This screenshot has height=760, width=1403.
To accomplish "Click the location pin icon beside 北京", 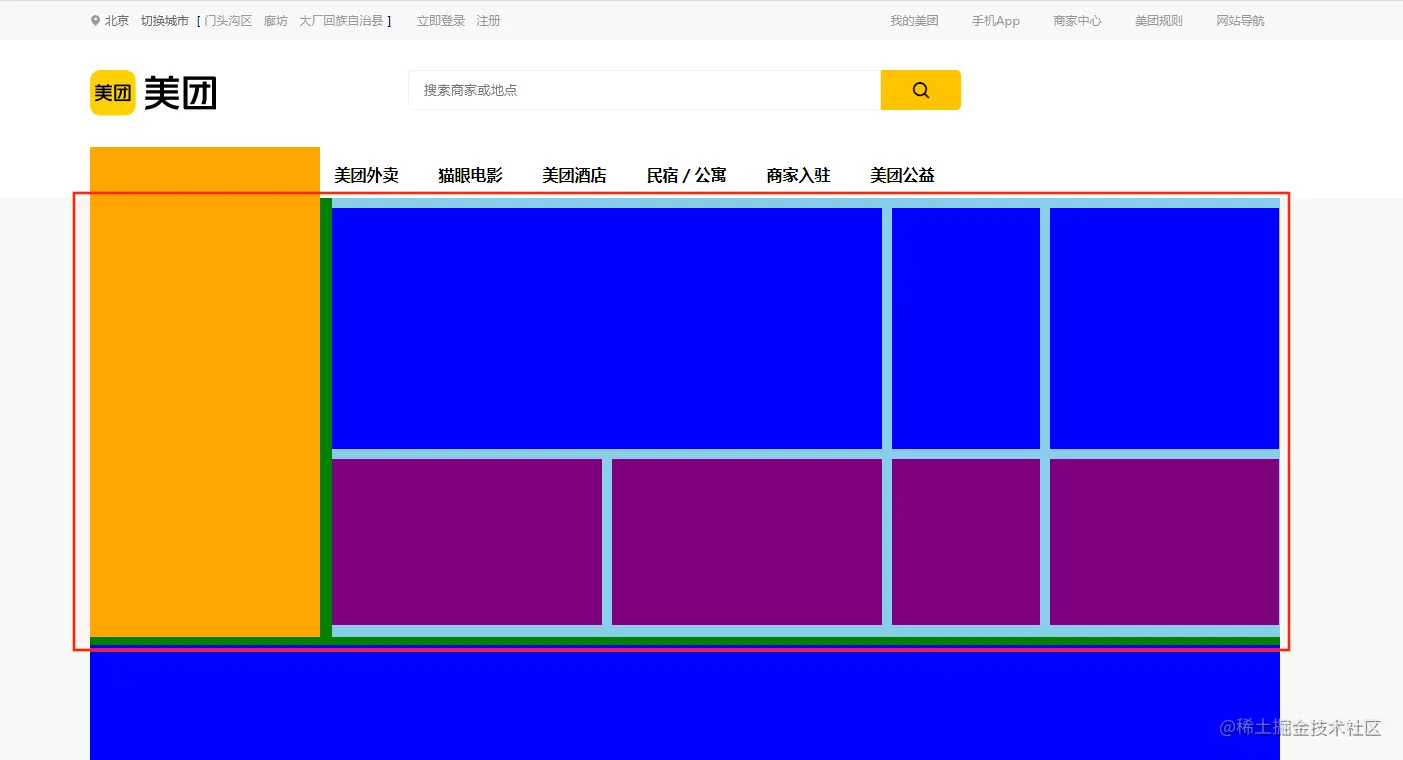I will [95, 21].
